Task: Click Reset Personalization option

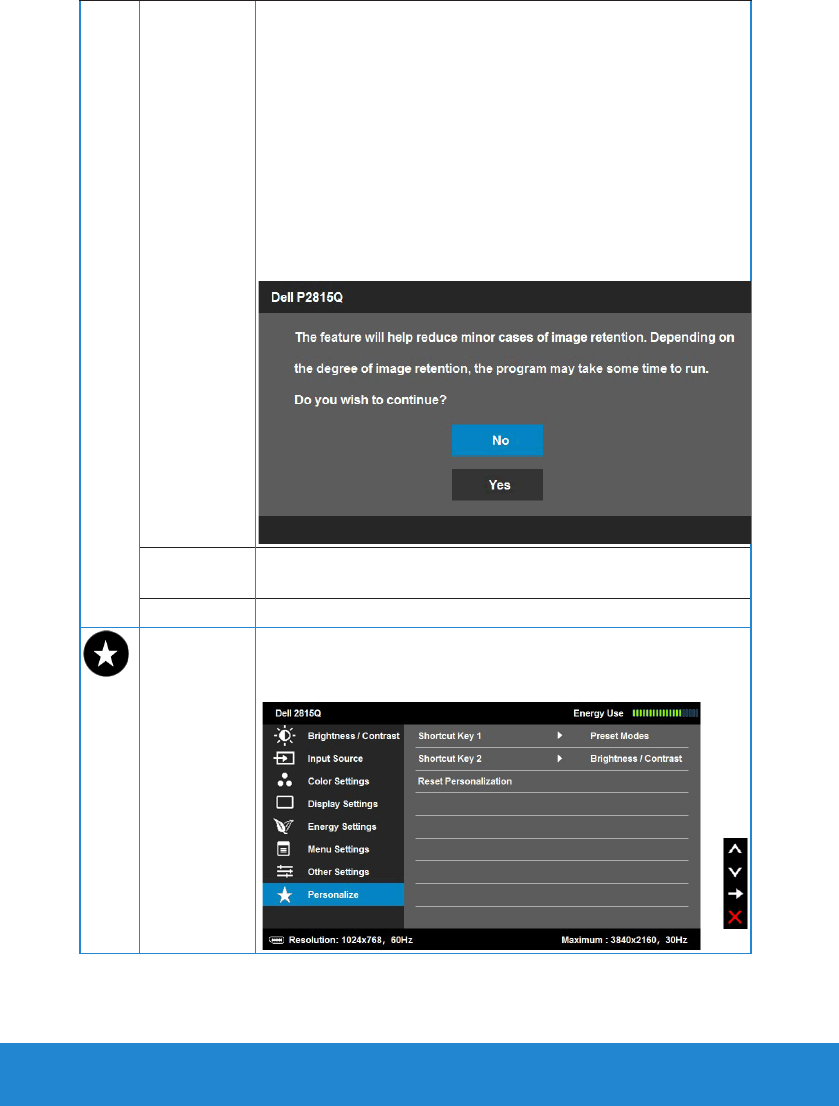Action: coord(465,781)
